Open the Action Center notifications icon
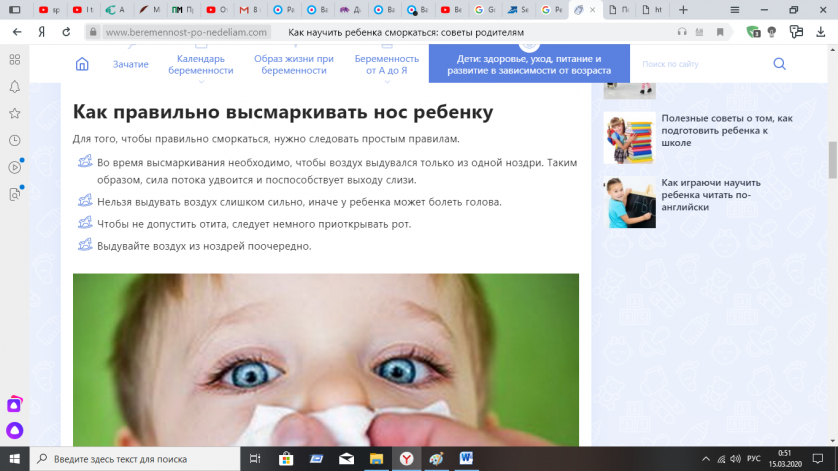The height and width of the screenshot is (471, 838). (818, 459)
